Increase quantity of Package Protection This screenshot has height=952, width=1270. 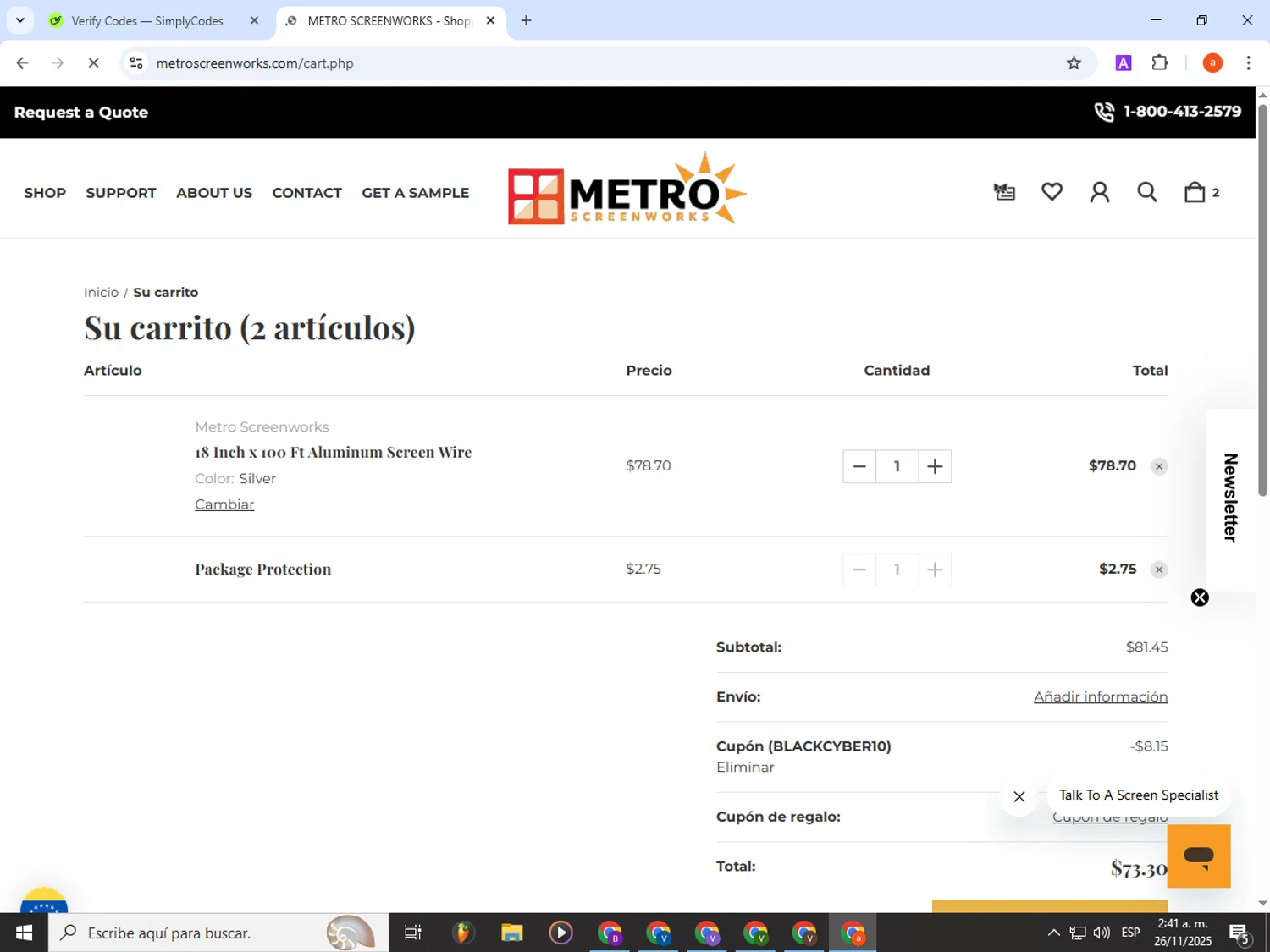click(935, 570)
